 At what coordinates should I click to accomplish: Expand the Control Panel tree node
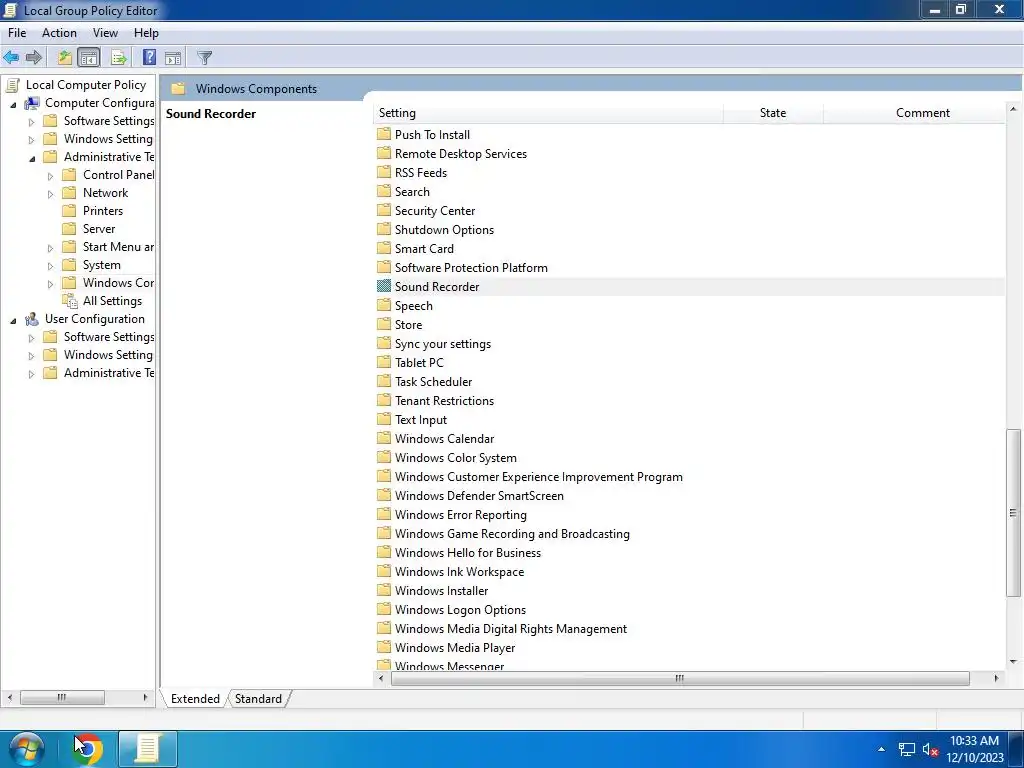pos(50,176)
